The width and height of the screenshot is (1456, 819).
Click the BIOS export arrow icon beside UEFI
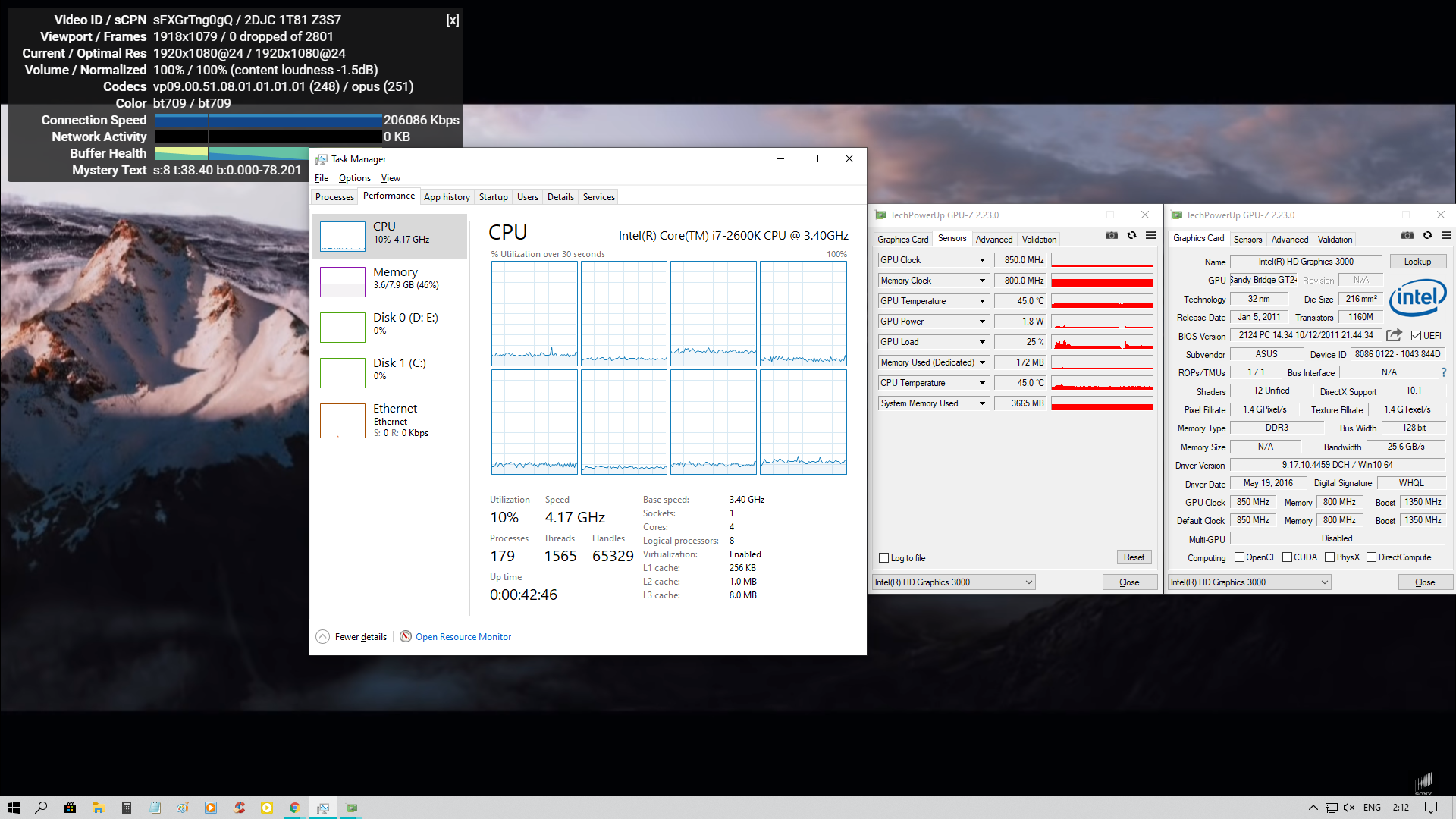click(1394, 335)
